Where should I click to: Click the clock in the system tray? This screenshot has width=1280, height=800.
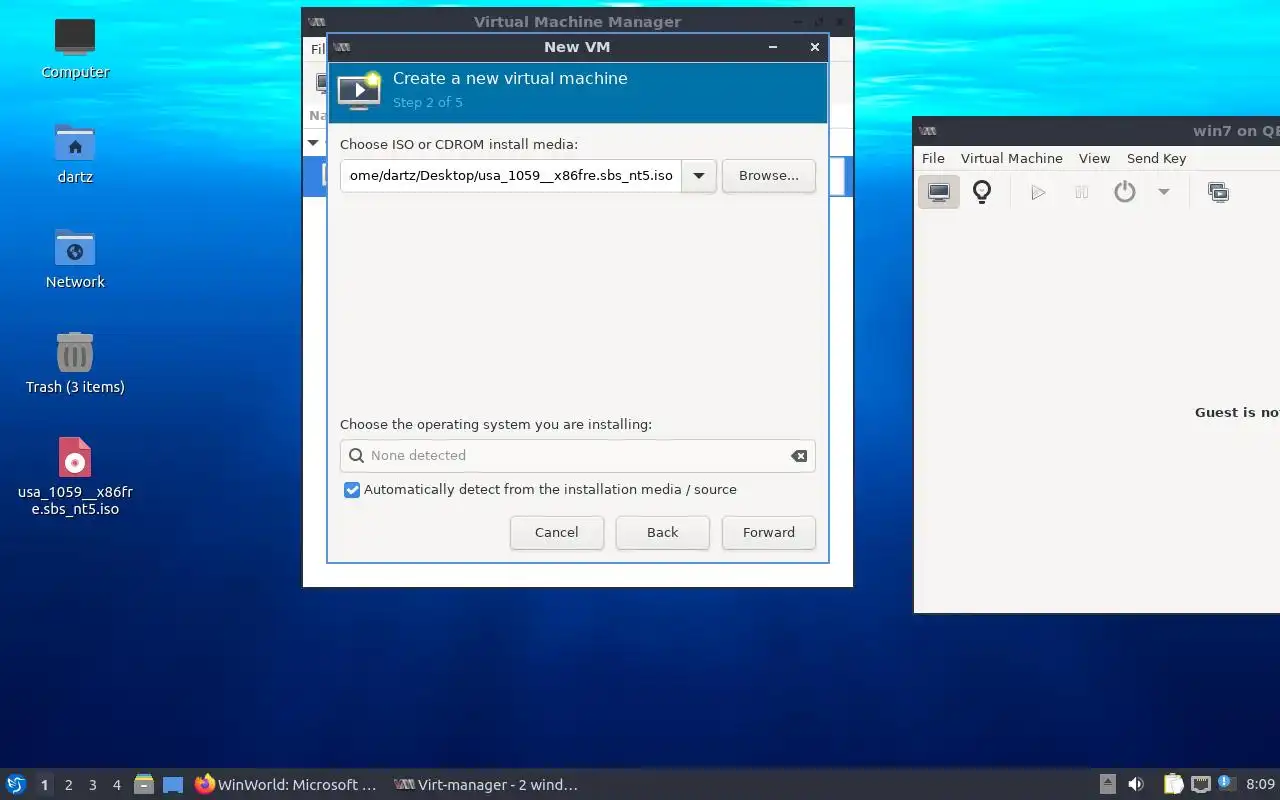click(x=1261, y=785)
